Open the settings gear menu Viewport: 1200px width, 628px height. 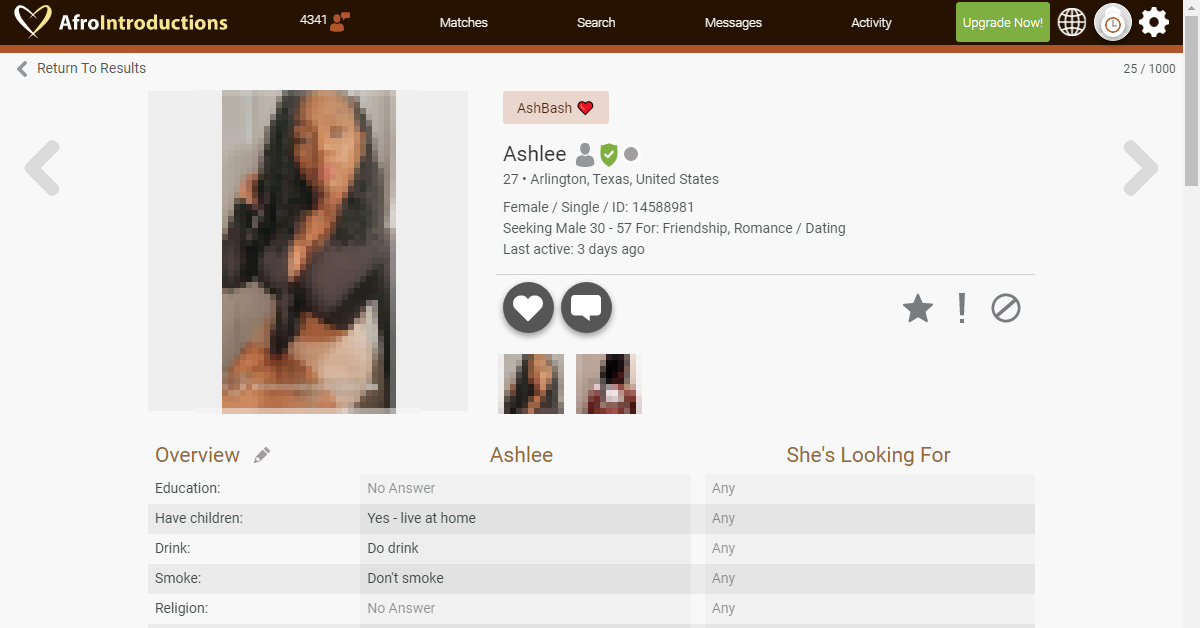click(x=1154, y=22)
